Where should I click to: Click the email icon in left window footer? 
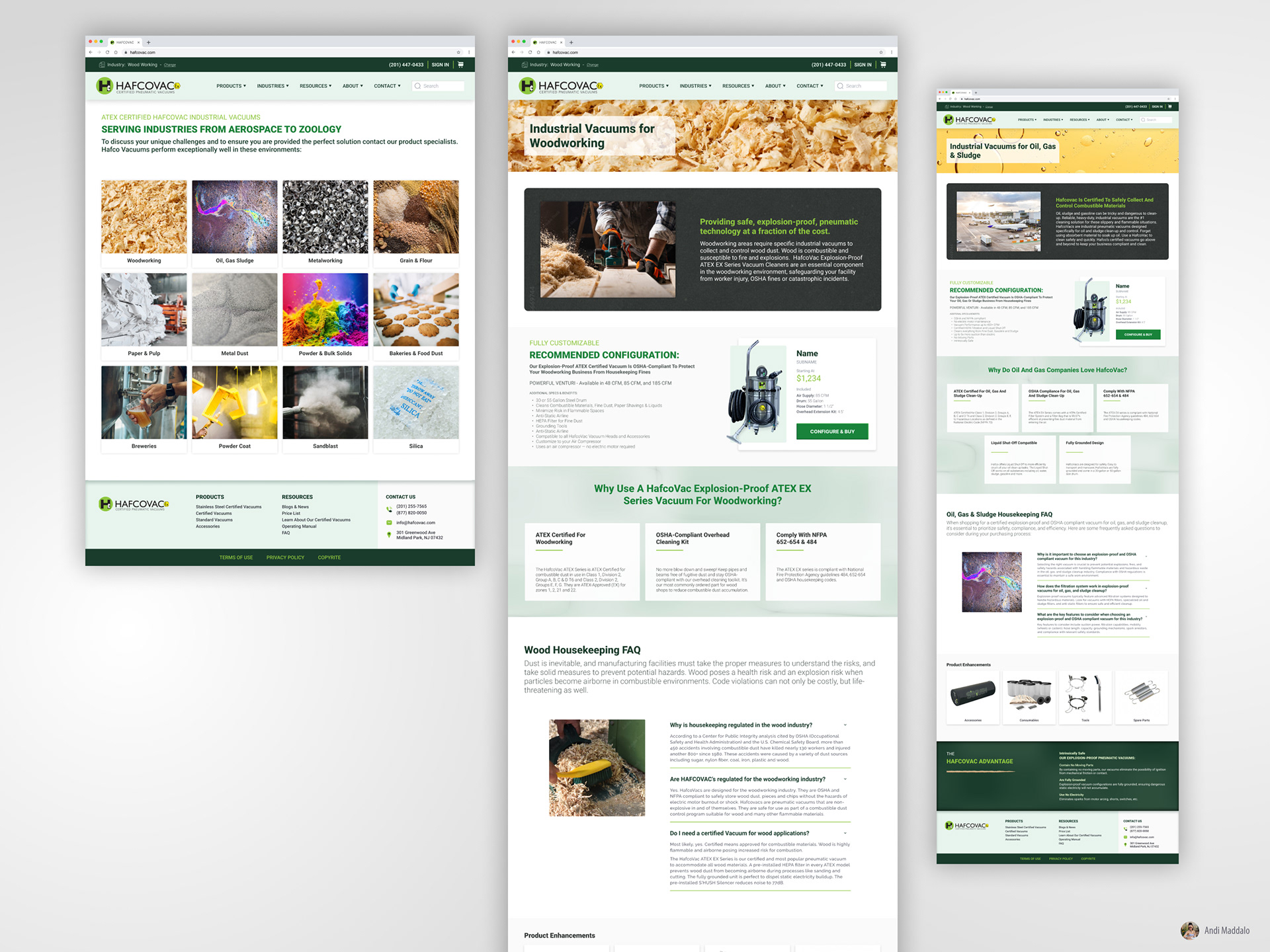pos(389,523)
